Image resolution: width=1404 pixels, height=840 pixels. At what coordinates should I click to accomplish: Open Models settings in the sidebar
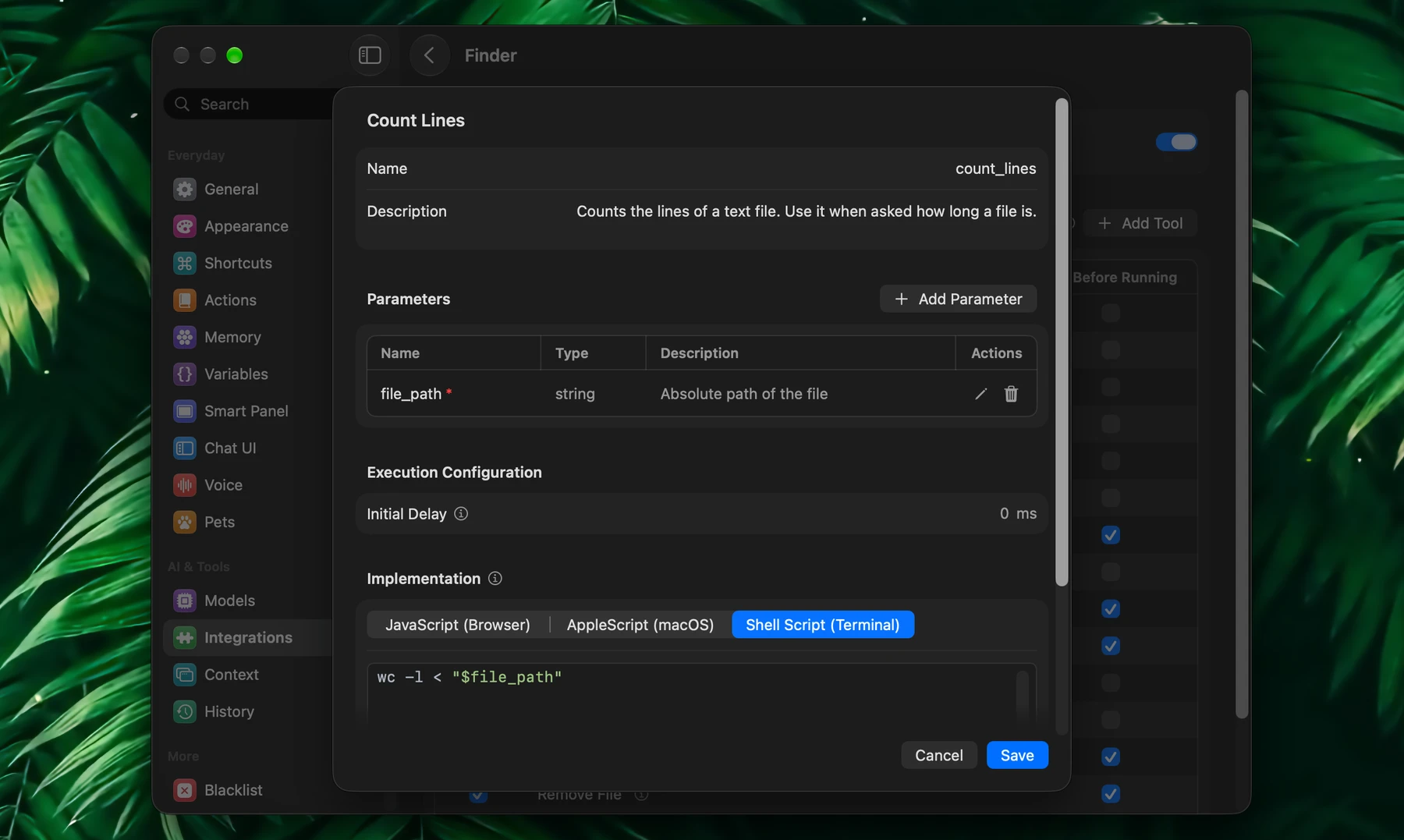pos(248,601)
